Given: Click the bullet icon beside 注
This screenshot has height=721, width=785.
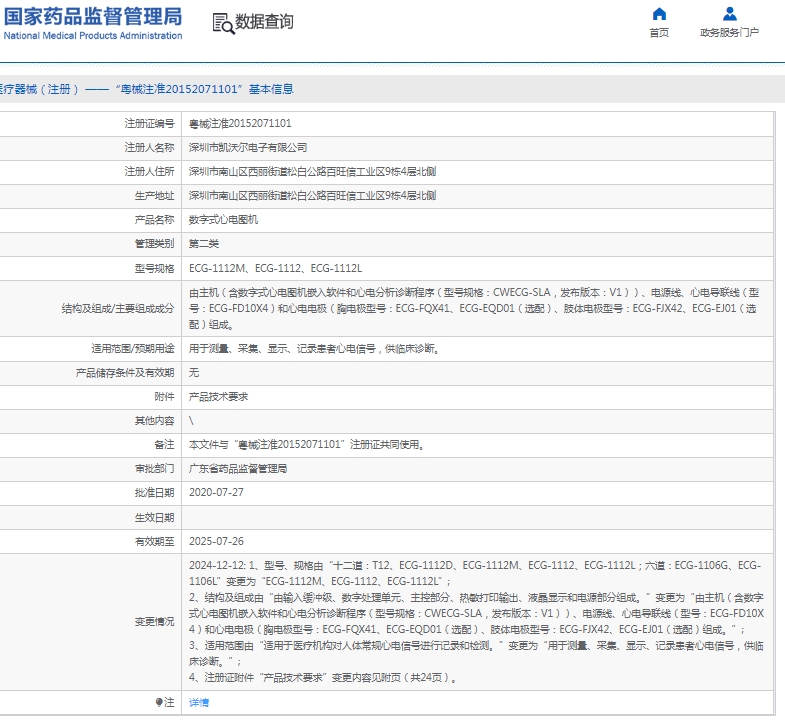Looking at the screenshot, I should click(x=159, y=702).
